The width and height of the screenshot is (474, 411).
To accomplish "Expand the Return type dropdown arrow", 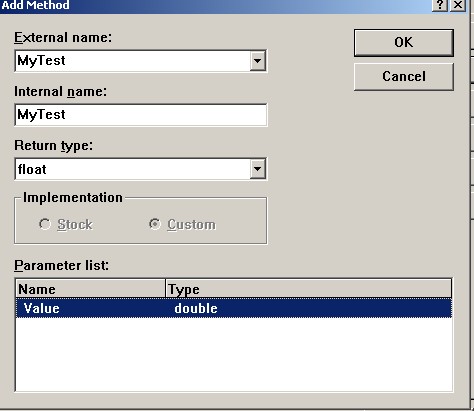I will coord(258,169).
